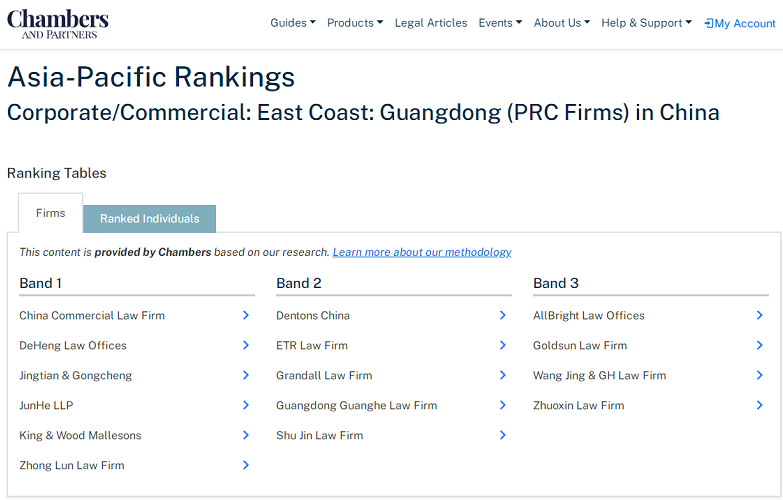Select Wang Jing & GH Law Firm

(599, 376)
